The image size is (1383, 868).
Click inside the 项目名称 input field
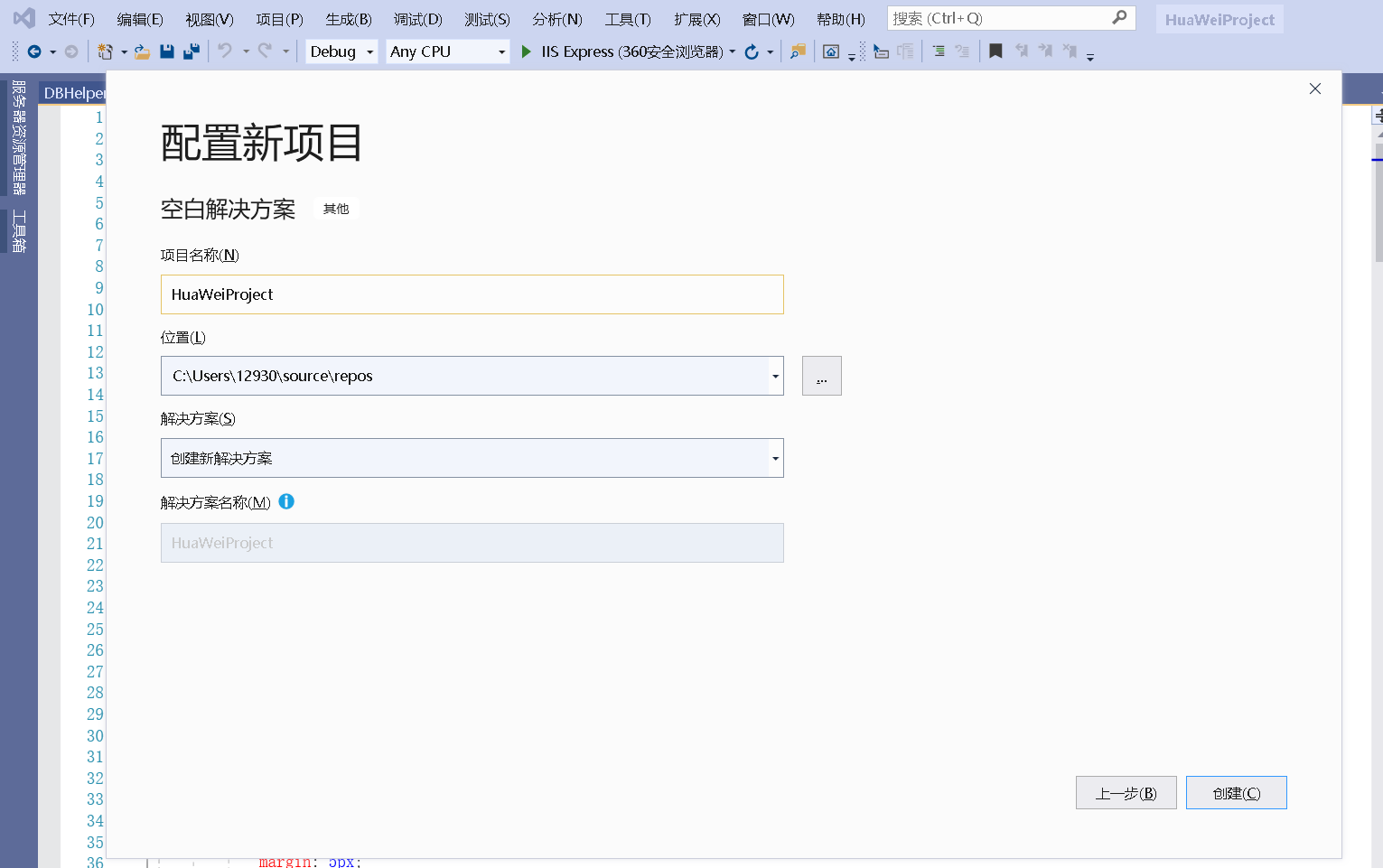point(472,294)
